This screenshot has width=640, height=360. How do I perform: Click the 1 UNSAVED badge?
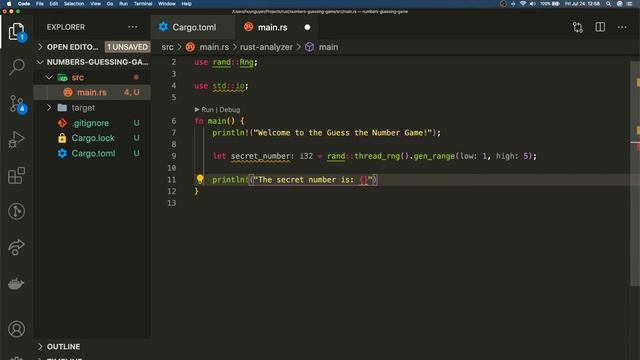pos(127,47)
